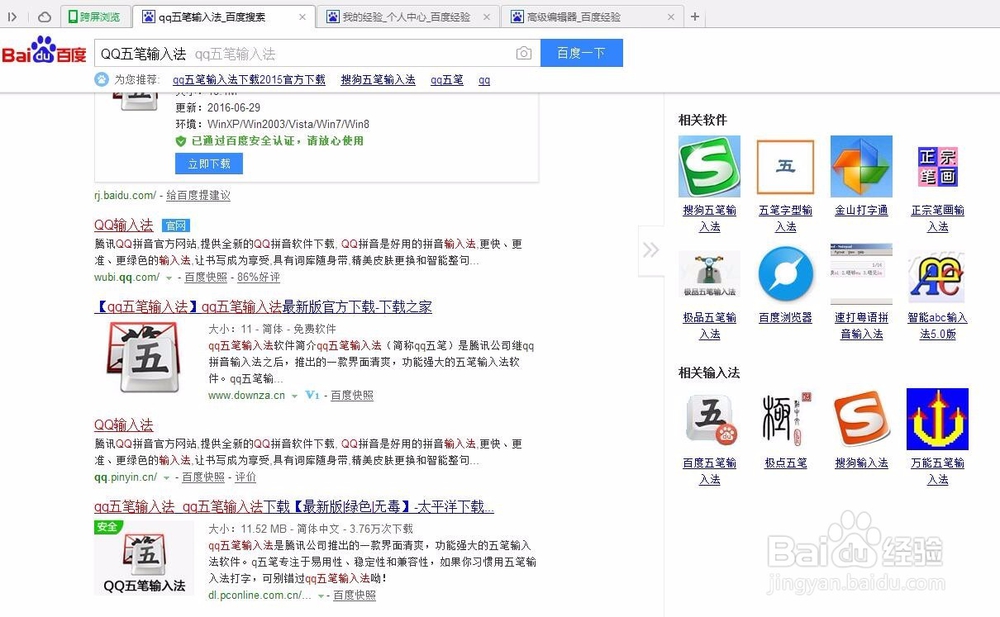Click the 百度一下 search button
The width and height of the screenshot is (1000, 617).
pyautogui.click(x=581, y=53)
